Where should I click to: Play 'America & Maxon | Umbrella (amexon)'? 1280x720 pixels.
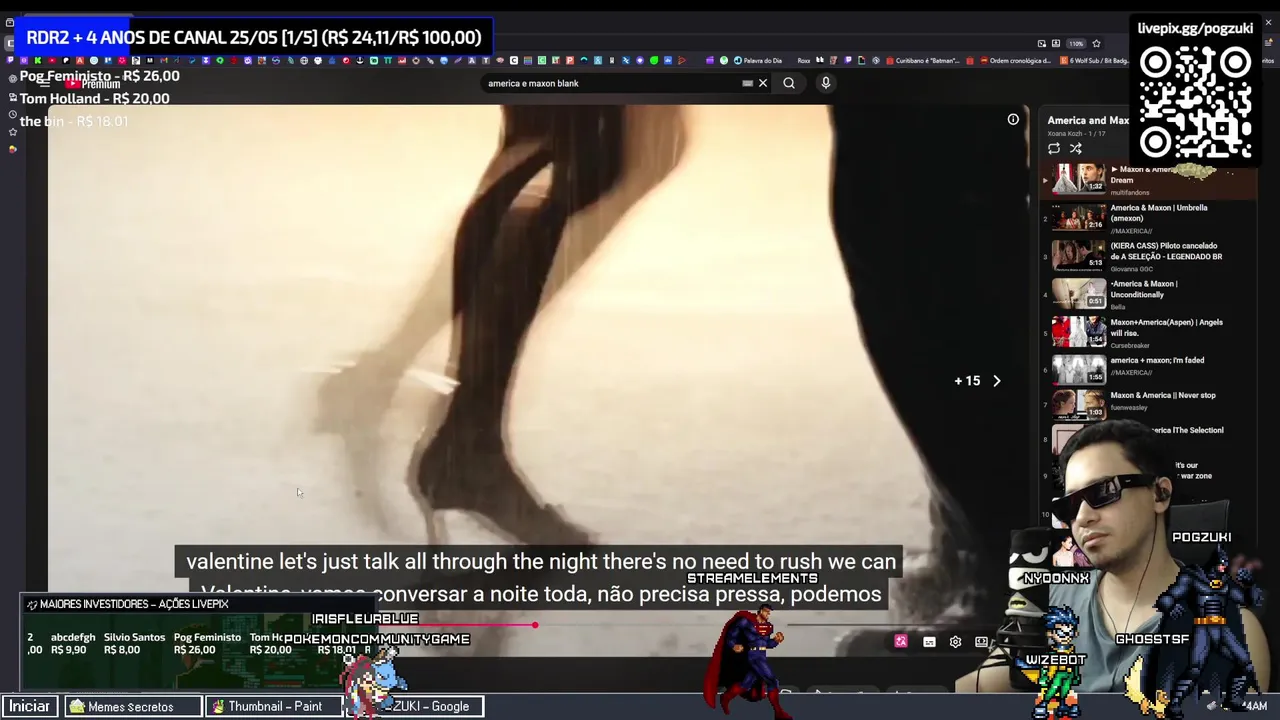pyautogui.click(x=1159, y=213)
